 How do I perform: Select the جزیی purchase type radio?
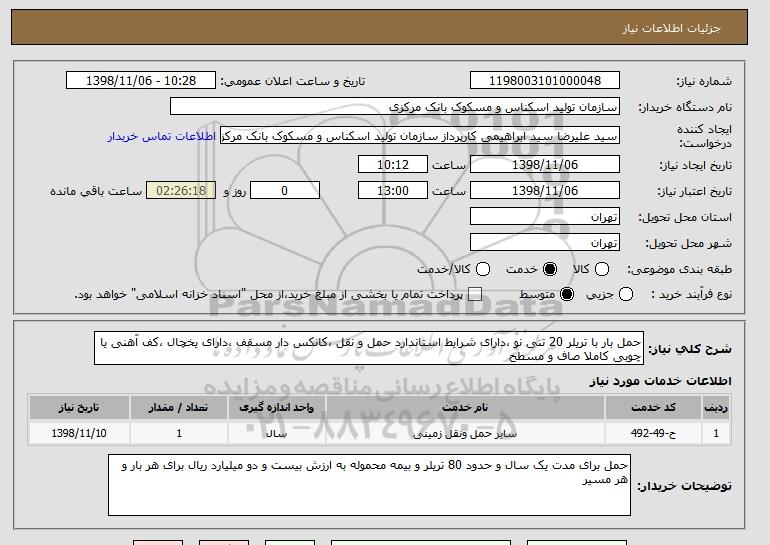point(626,294)
